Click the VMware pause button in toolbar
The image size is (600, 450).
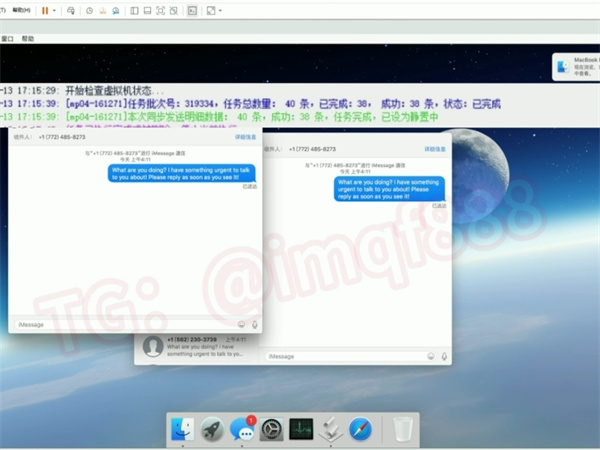pyautogui.click(x=45, y=10)
